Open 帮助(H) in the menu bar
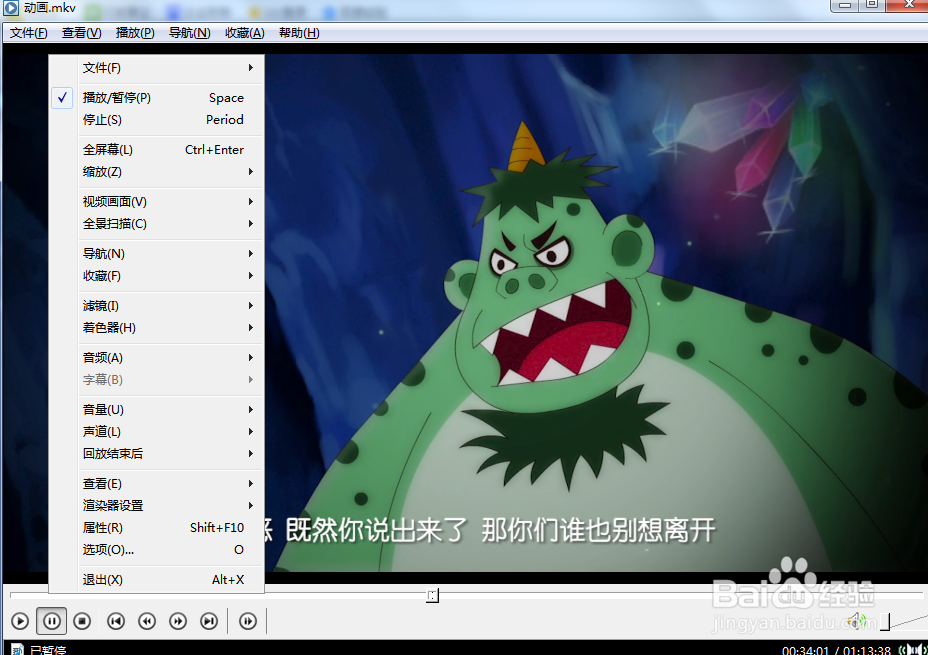 coord(299,33)
